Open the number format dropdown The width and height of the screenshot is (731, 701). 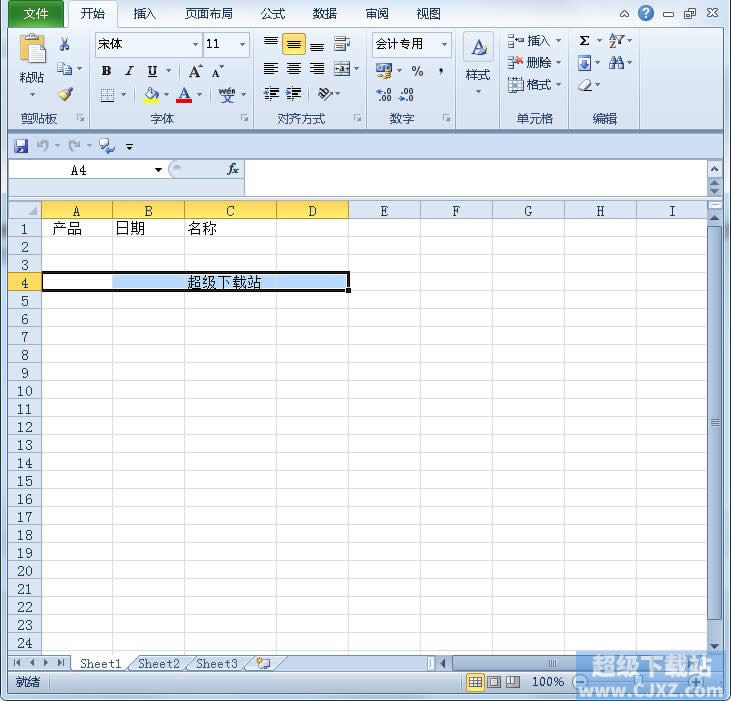click(x=444, y=44)
